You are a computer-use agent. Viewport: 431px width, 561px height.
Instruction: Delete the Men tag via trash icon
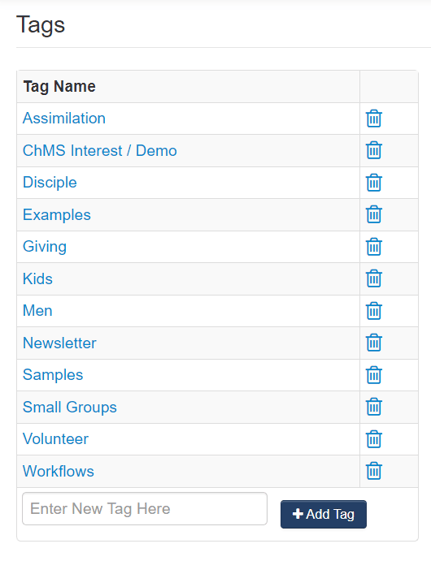pyautogui.click(x=374, y=311)
